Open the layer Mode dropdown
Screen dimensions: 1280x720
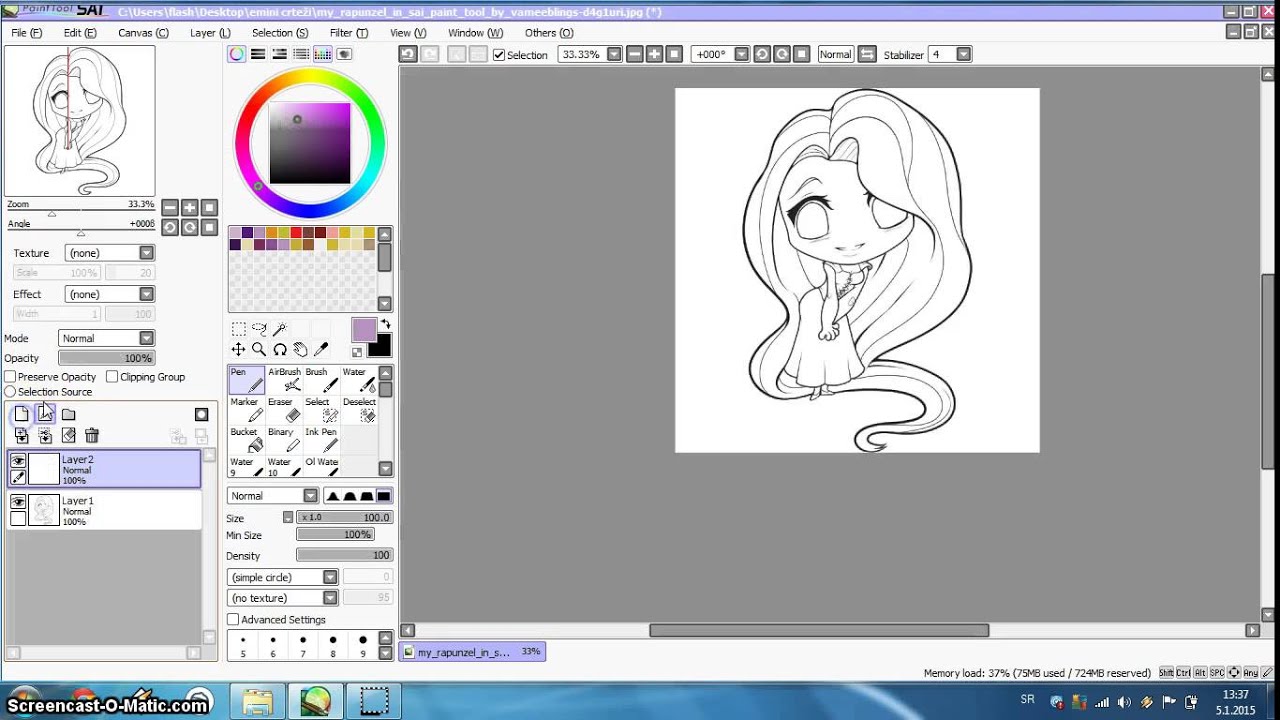106,338
